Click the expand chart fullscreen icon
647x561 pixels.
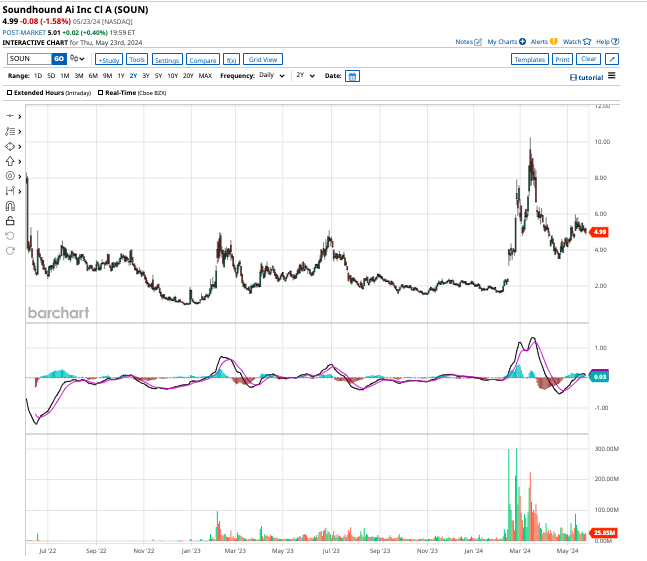tap(612, 60)
